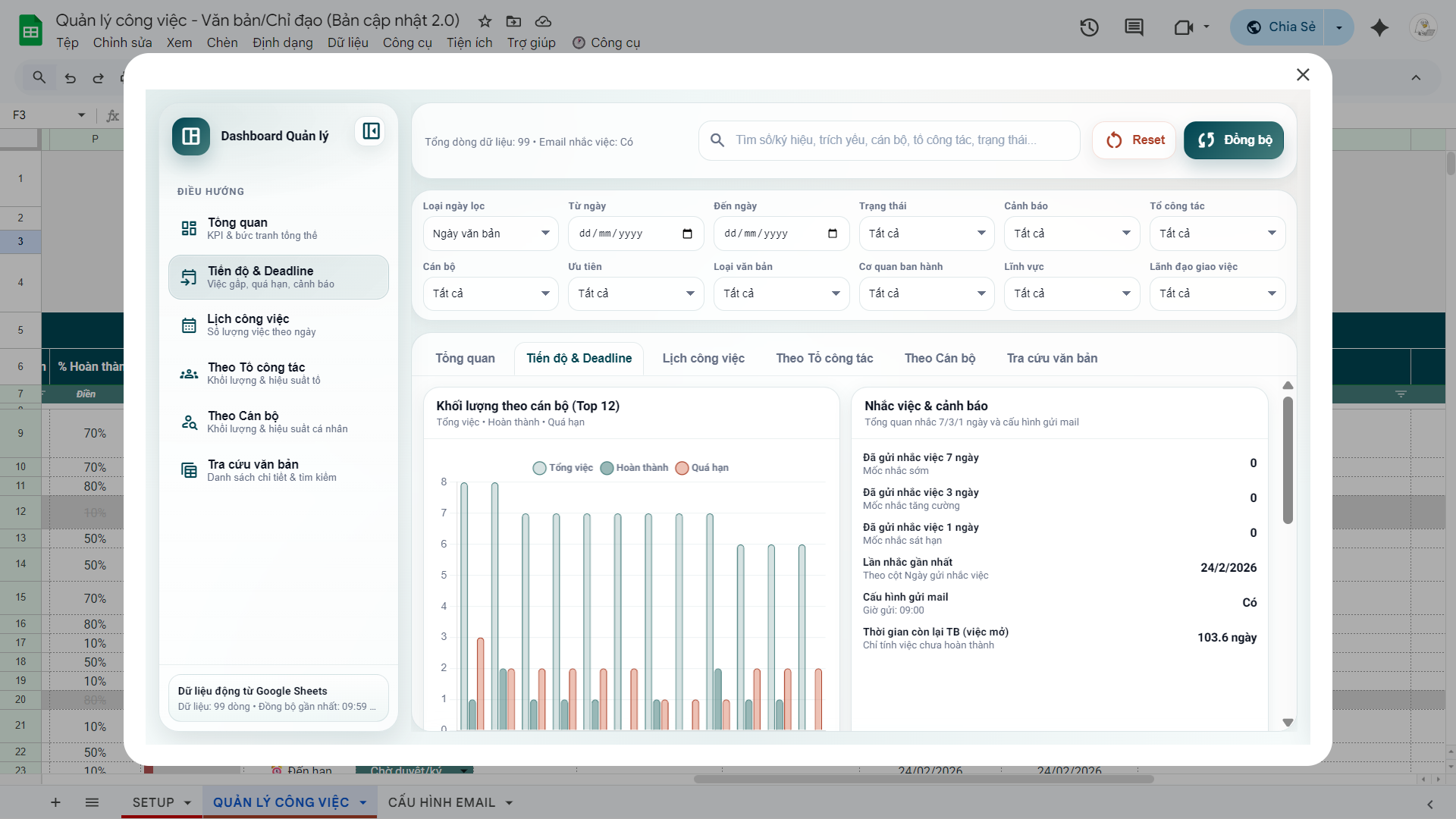Click the dashboard vertical scrollbar thumb
This screenshot has height=819, width=1456.
[1288, 459]
